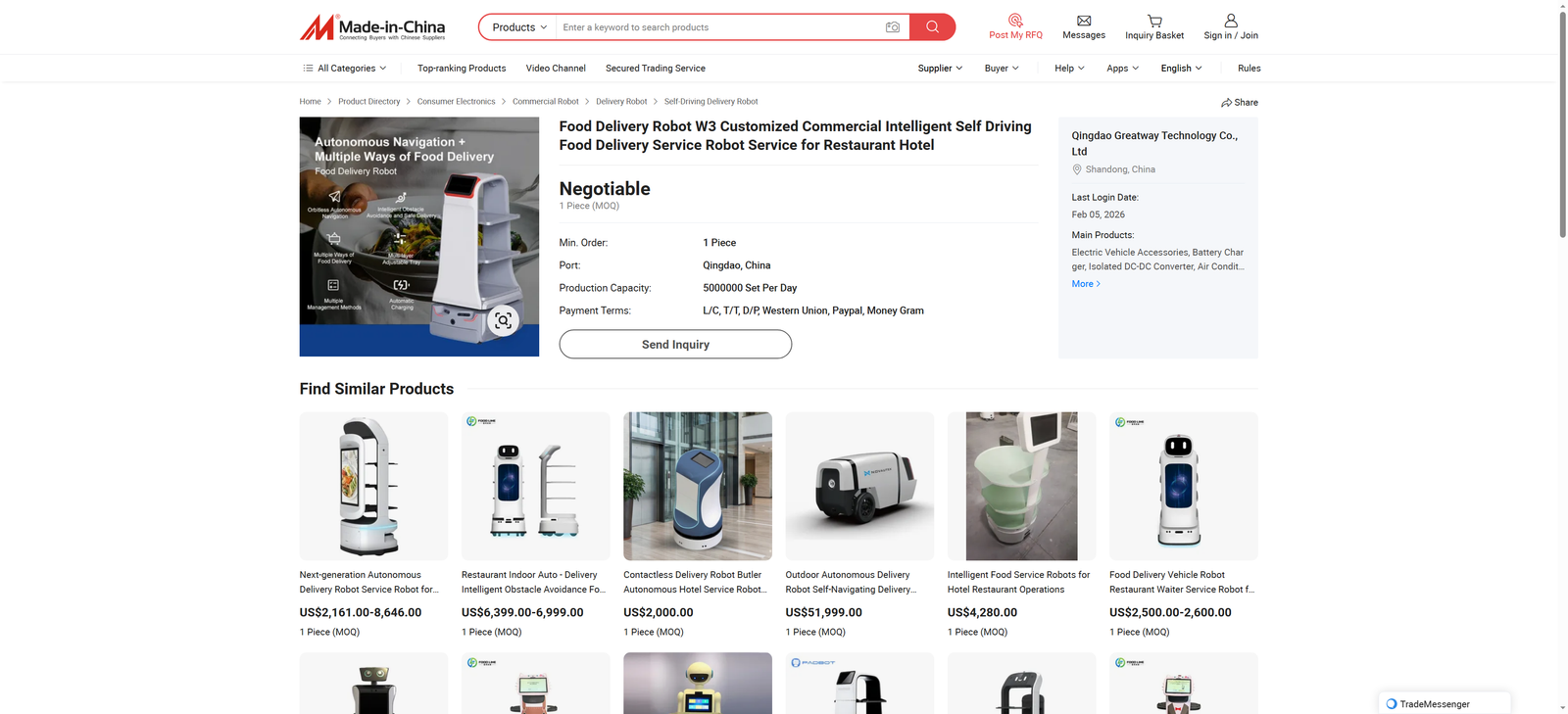
Task: Click the Share arrow icon
Action: coord(1227,103)
